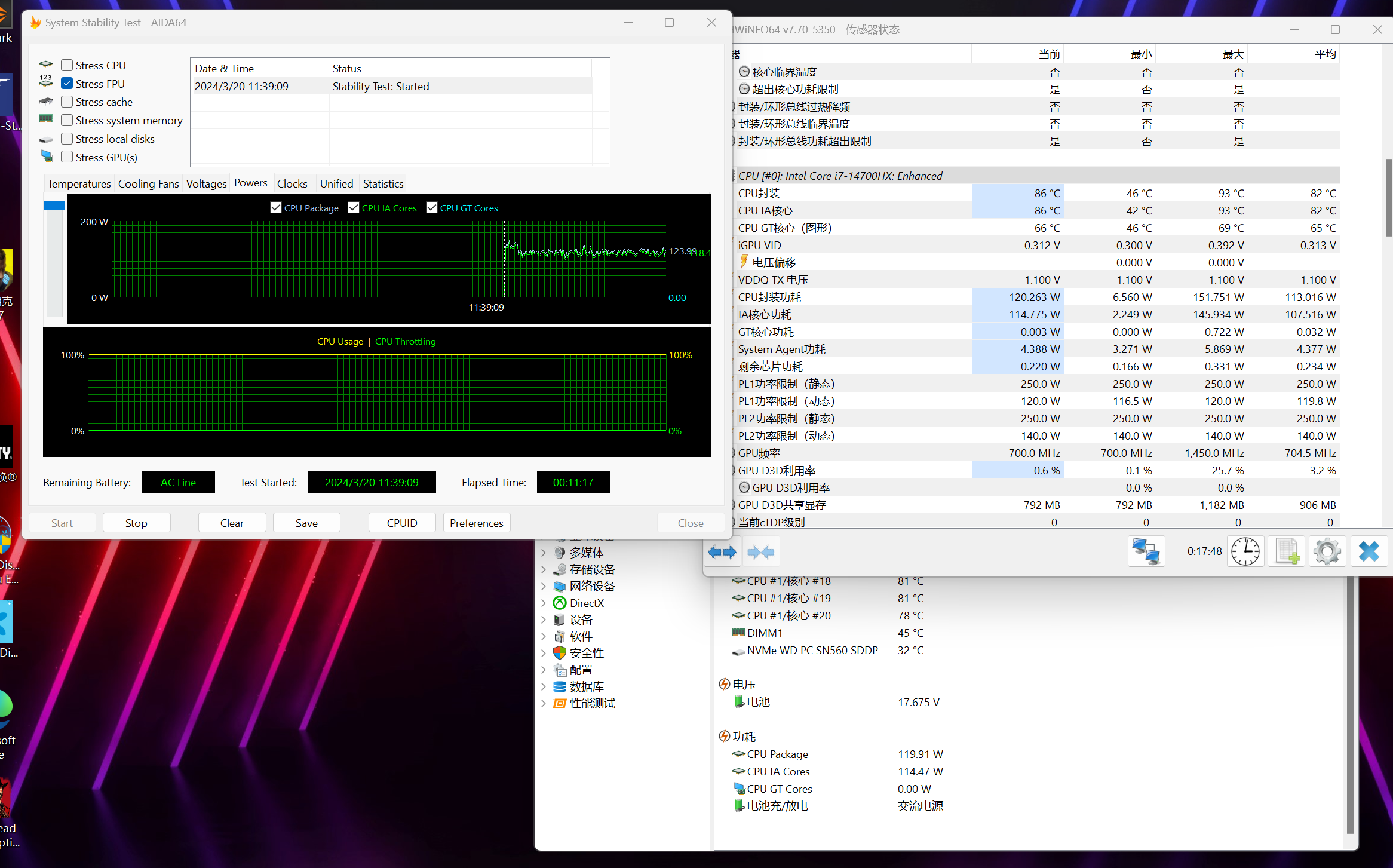Viewport: 1393px width, 868px height.
Task: Click the AIDA64 sensor panel vertical scrollbar
Action: click(x=1350, y=705)
